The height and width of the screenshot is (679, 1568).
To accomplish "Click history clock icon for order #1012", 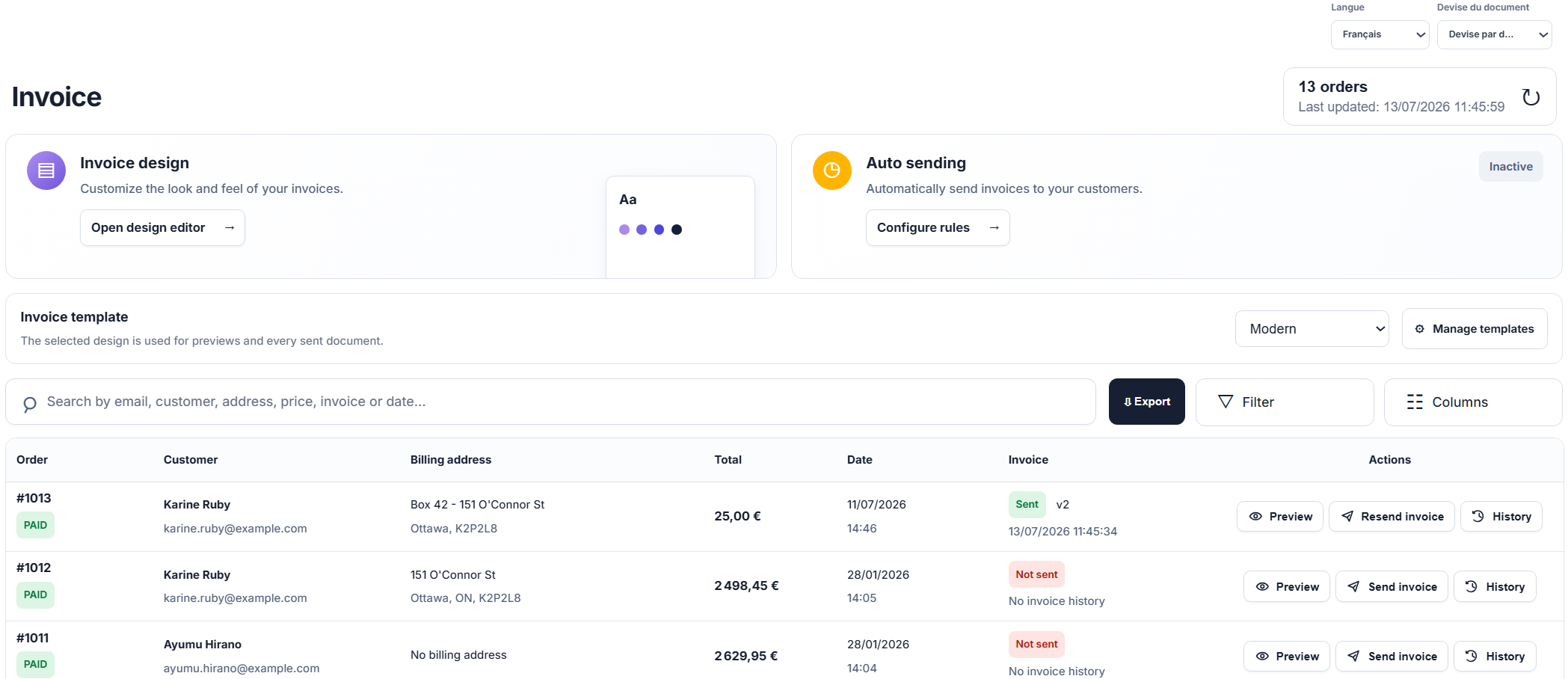I will pyautogui.click(x=1472, y=586).
